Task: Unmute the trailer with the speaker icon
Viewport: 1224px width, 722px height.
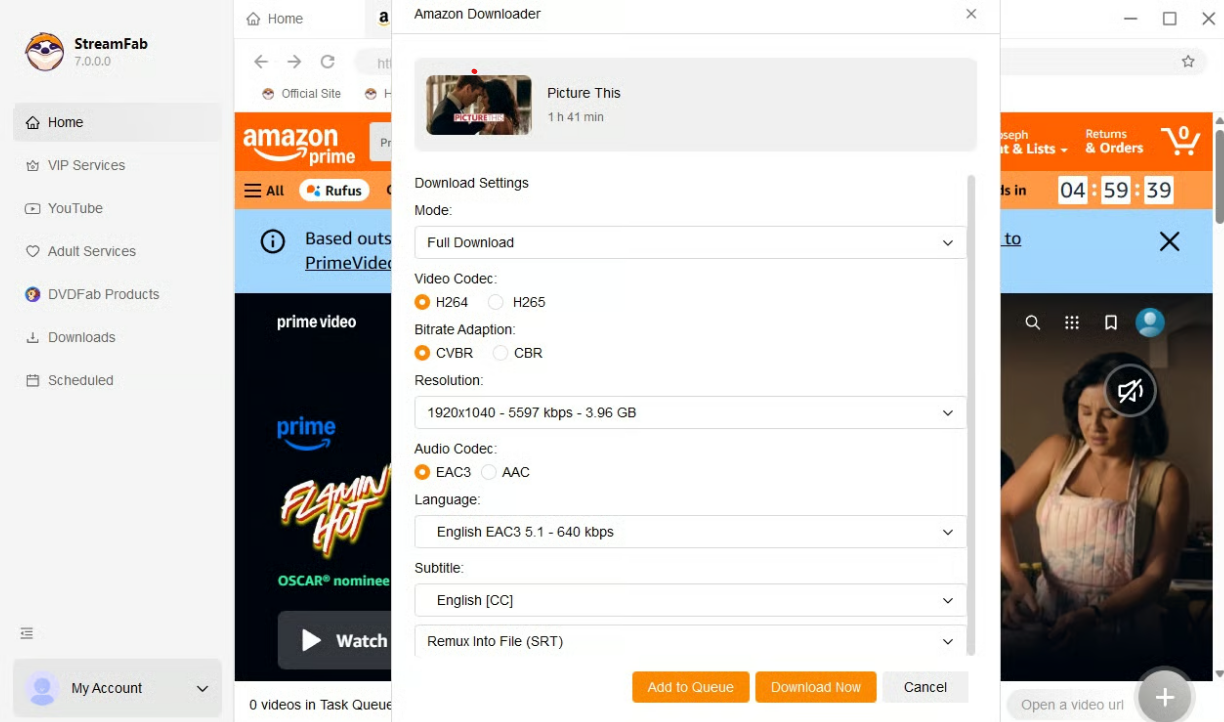Action: coord(1130,391)
